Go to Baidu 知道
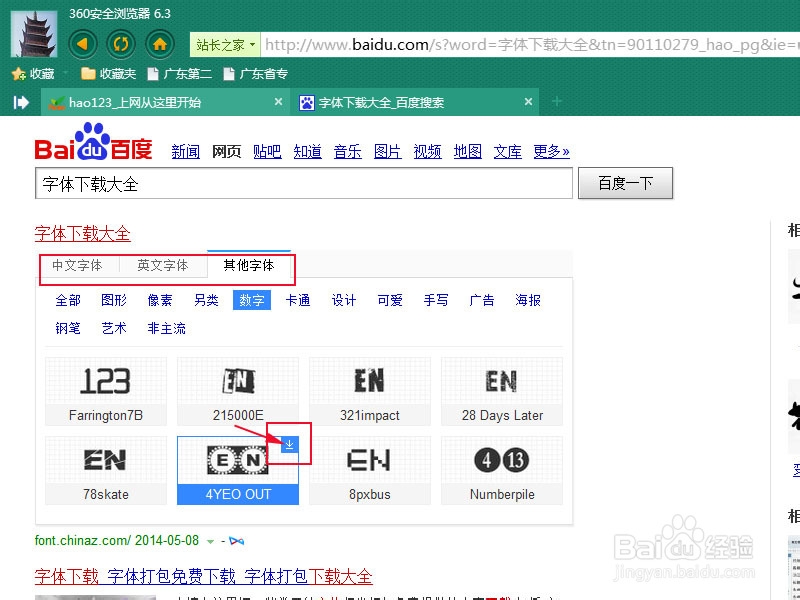The height and width of the screenshot is (600, 800). click(x=307, y=152)
